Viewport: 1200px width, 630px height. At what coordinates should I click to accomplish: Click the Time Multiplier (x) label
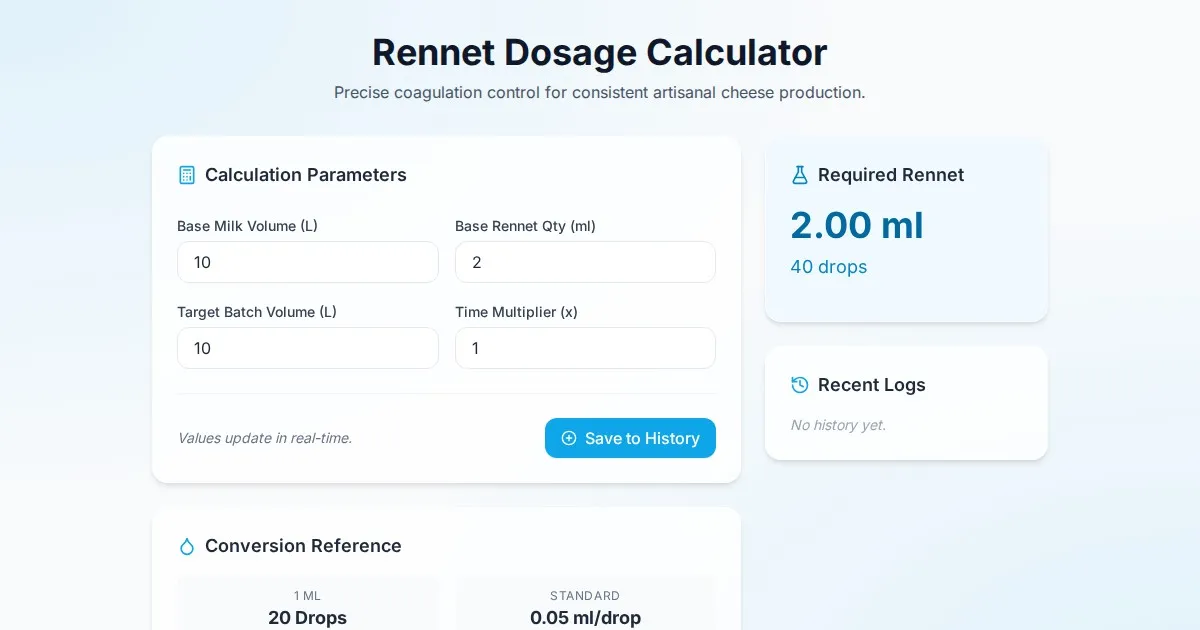(516, 312)
